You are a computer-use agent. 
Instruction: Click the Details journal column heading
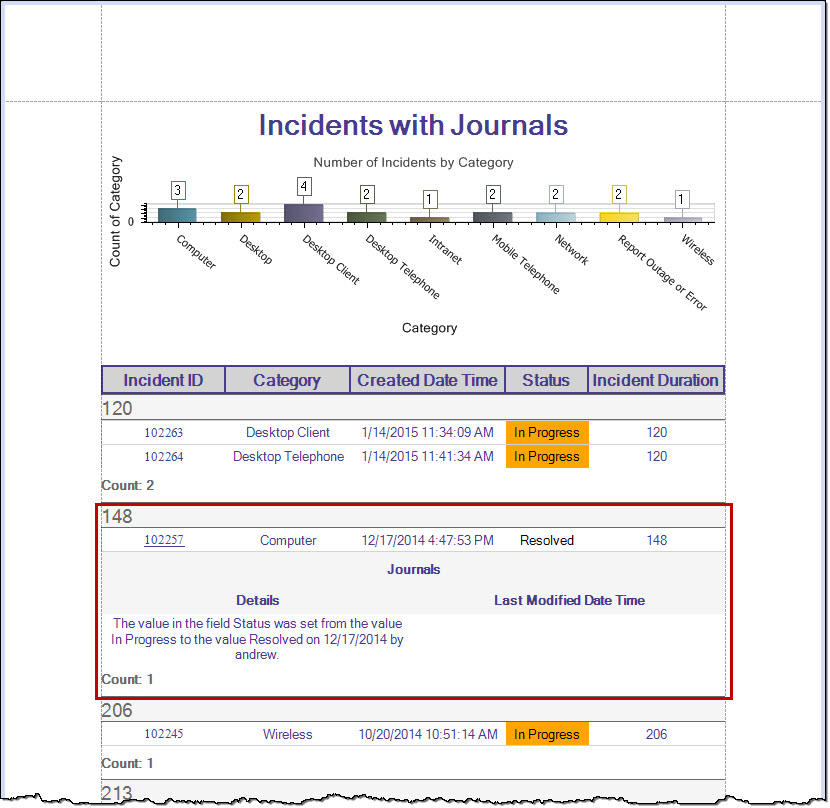pyautogui.click(x=257, y=600)
